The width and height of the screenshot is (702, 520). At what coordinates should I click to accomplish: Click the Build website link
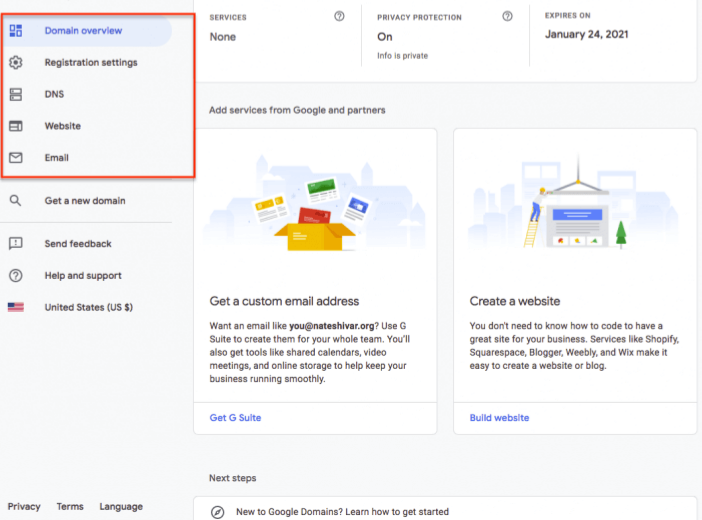[x=499, y=417]
